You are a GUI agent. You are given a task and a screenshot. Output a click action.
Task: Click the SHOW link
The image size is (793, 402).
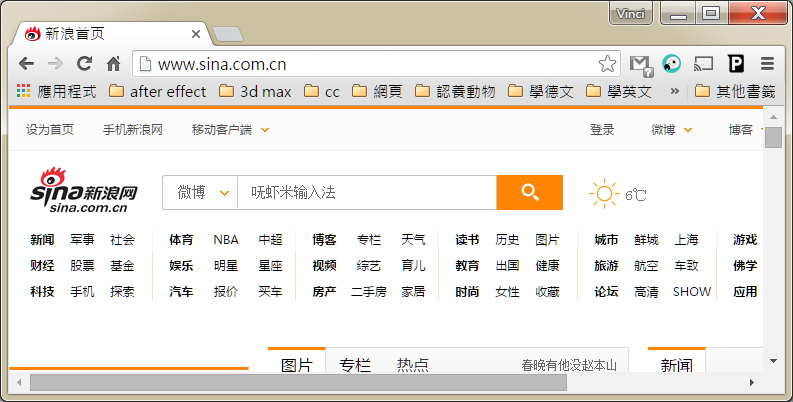[x=692, y=292]
